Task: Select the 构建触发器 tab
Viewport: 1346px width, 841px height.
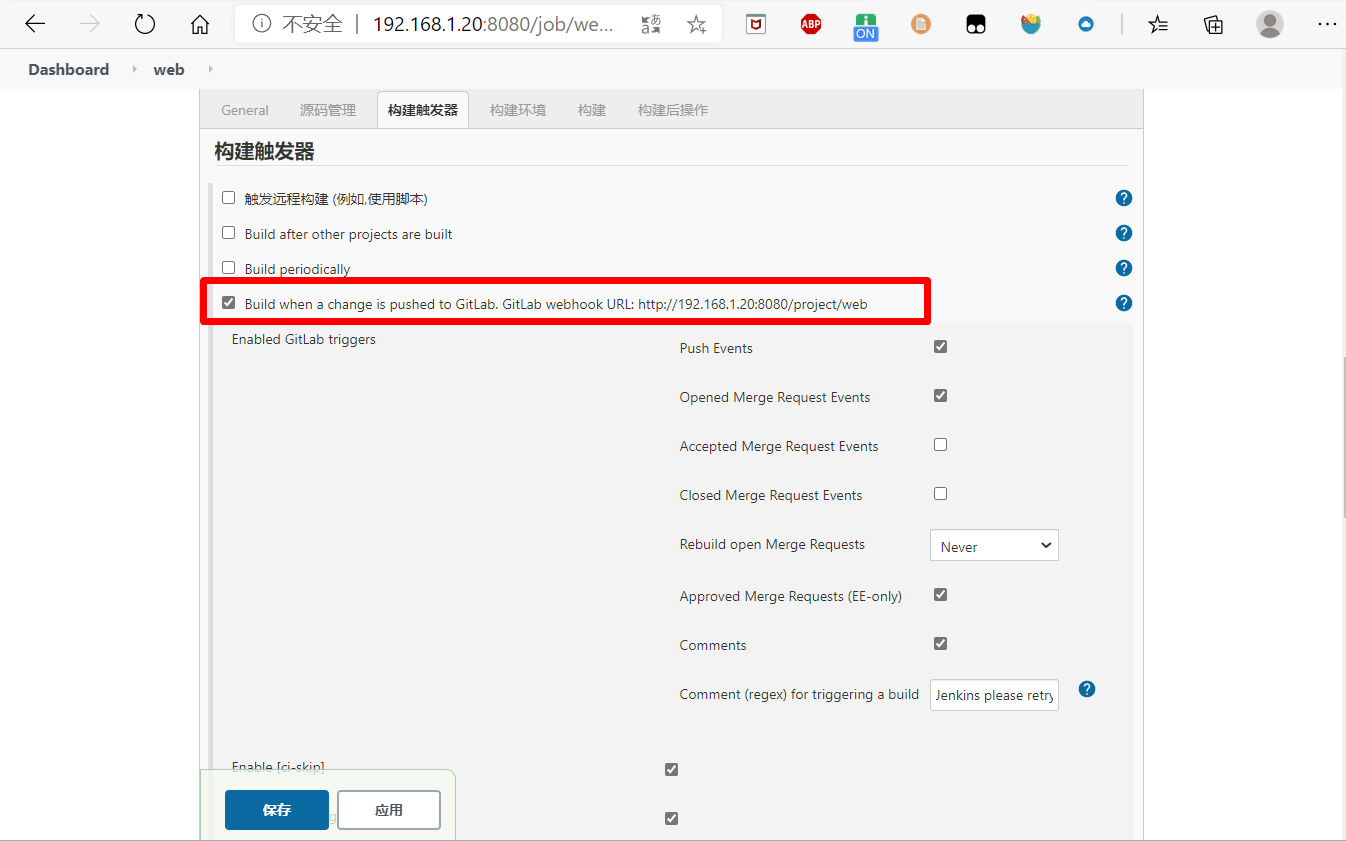Action: (423, 110)
